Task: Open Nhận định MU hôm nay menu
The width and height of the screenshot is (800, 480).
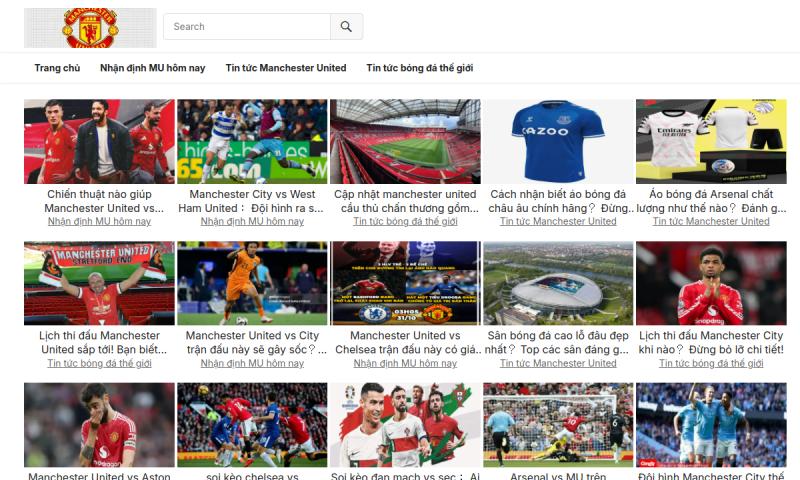Action: [152, 68]
